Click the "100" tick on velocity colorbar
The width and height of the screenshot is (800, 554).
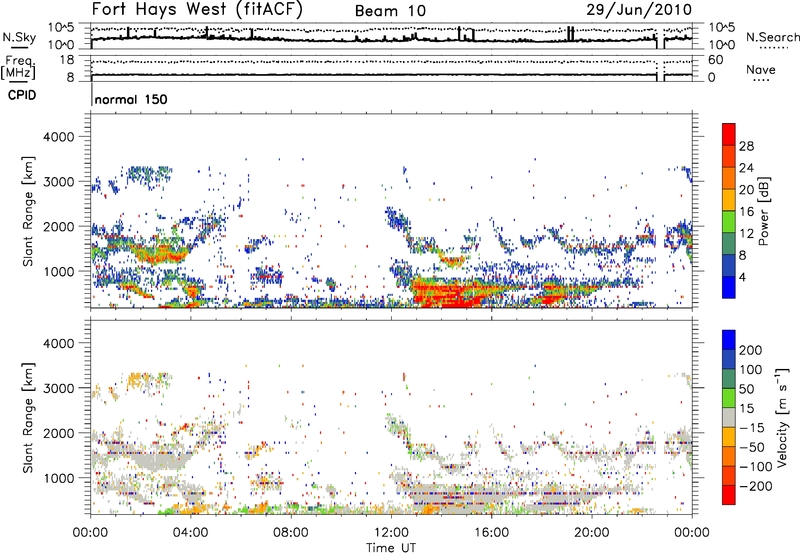[x=751, y=369]
